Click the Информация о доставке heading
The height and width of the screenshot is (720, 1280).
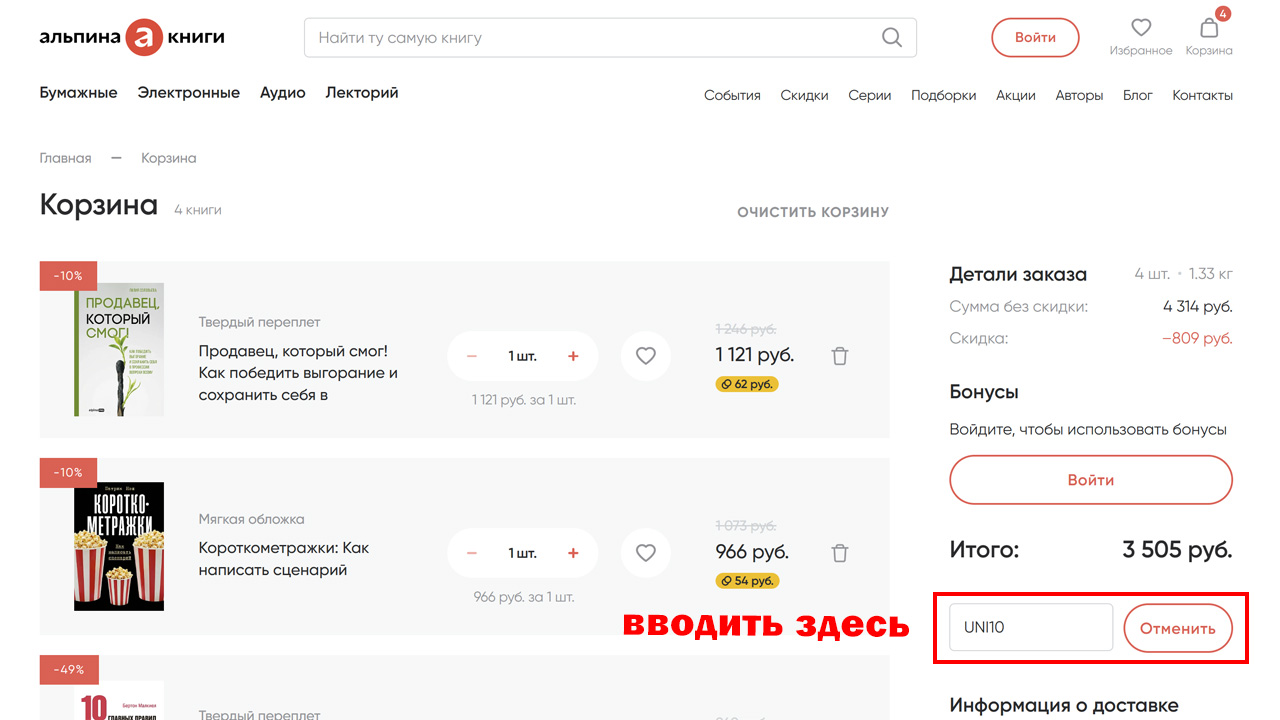1064,706
